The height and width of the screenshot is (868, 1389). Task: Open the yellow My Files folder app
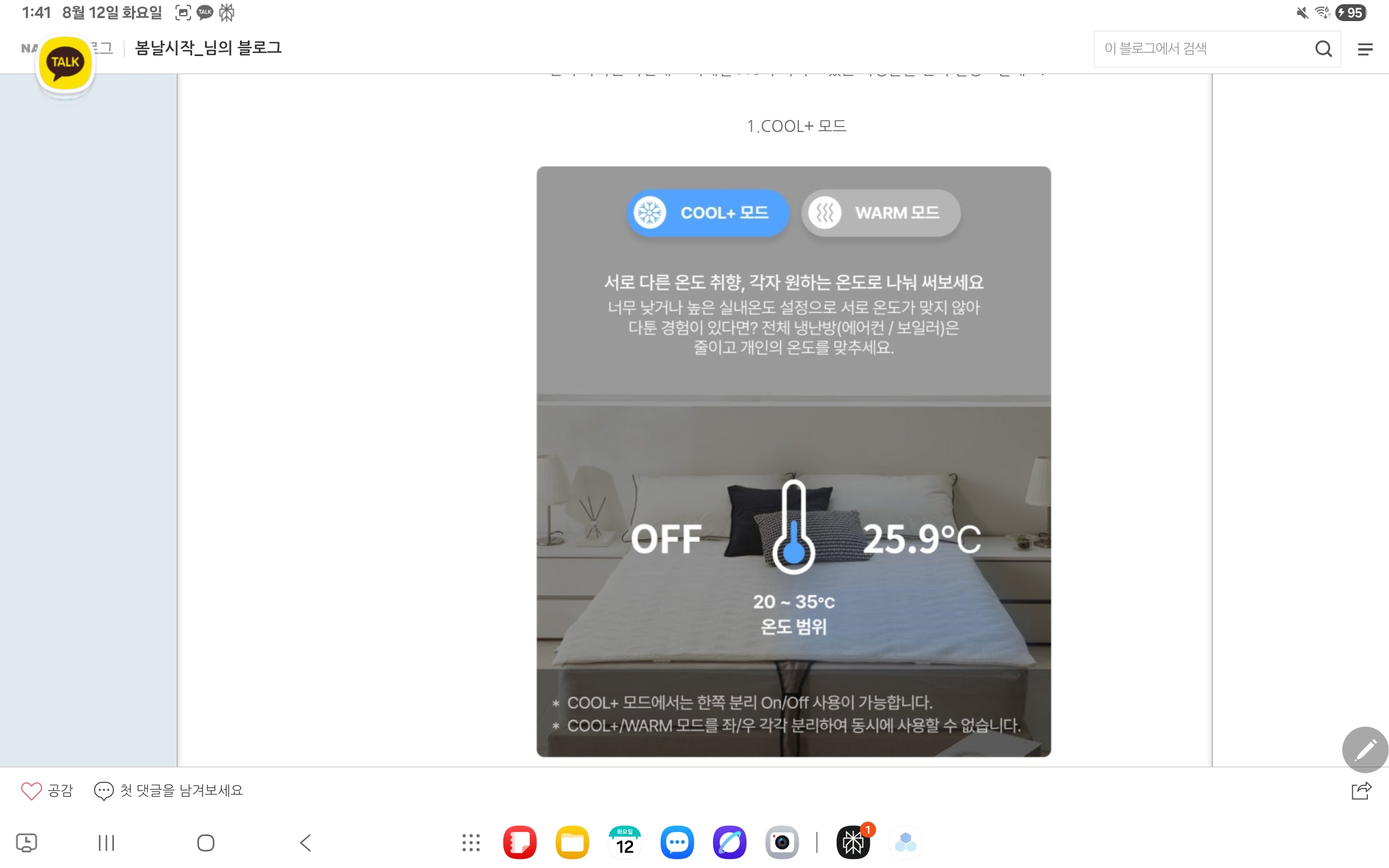[572, 842]
